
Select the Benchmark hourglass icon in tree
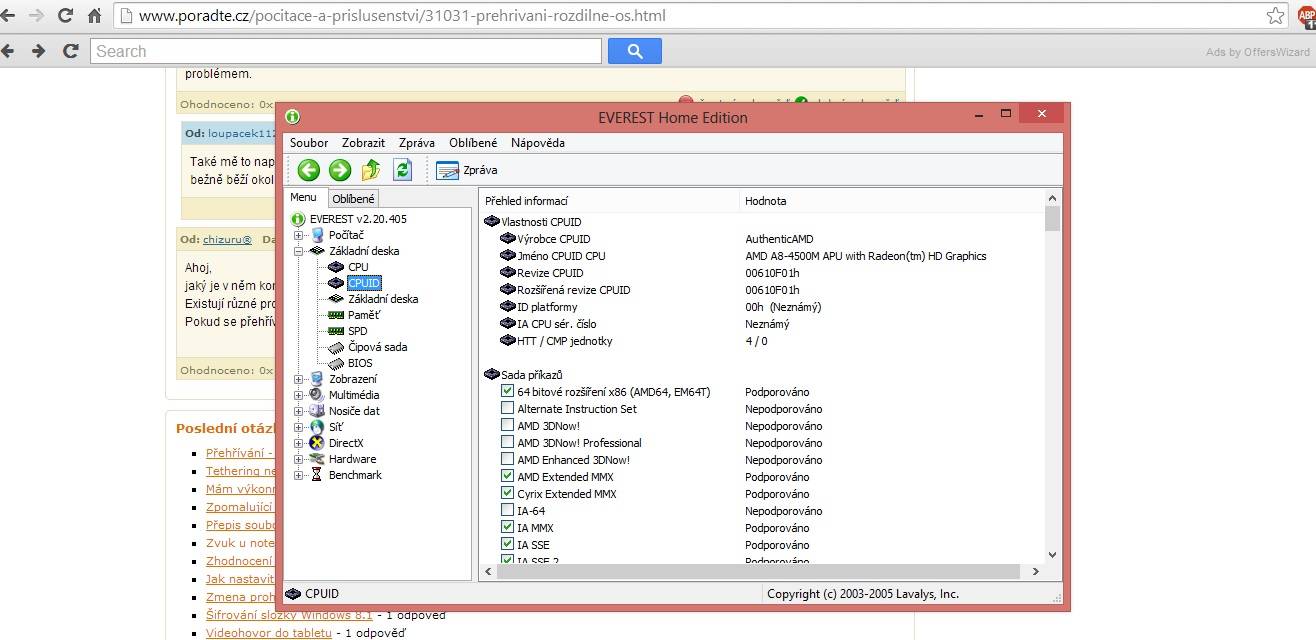tap(317, 475)
